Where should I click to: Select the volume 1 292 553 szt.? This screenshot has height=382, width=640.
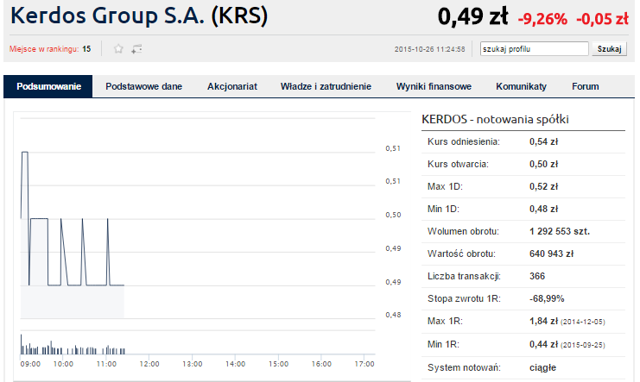tap(560, 231)
